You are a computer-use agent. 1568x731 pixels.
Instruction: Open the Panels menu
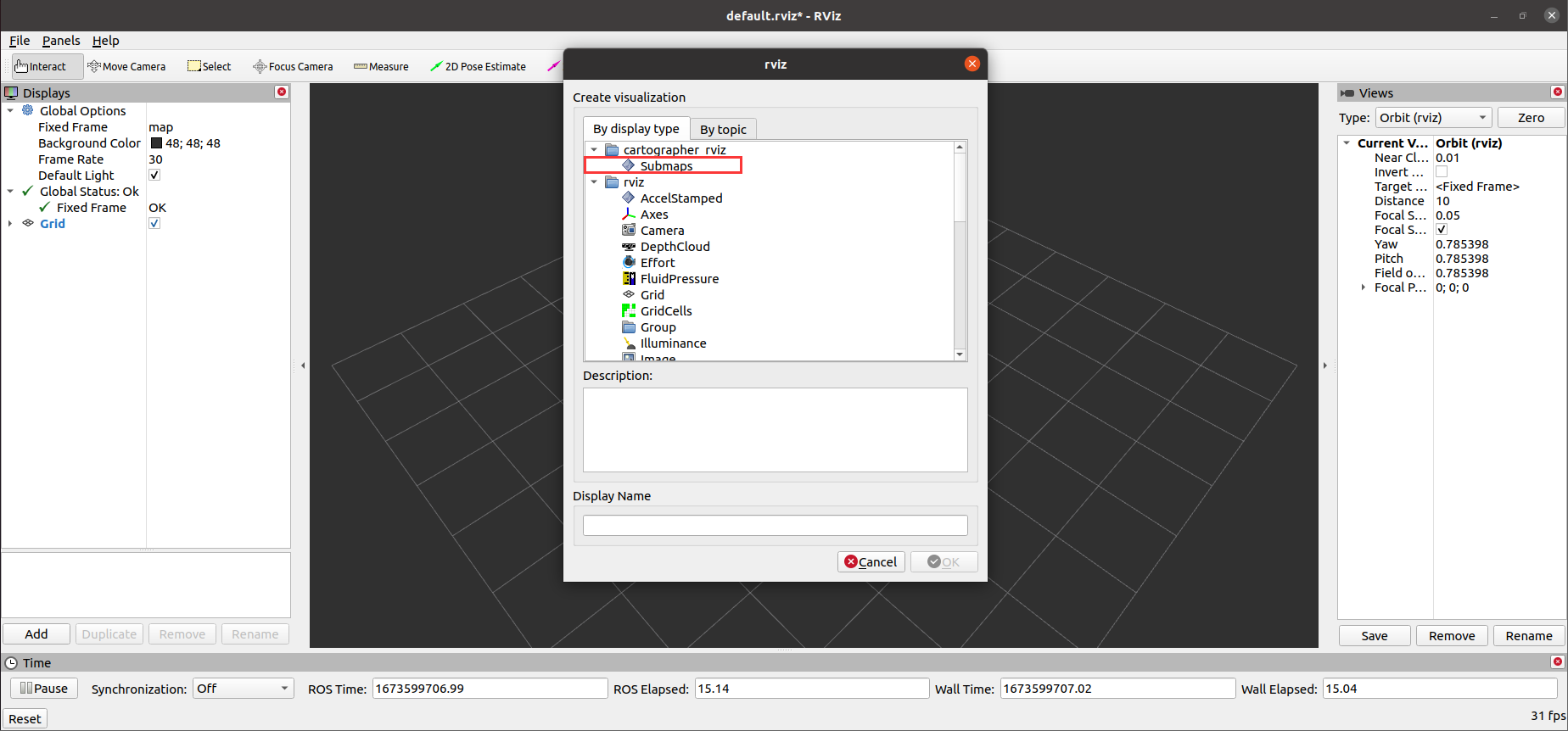coord(61,40)
